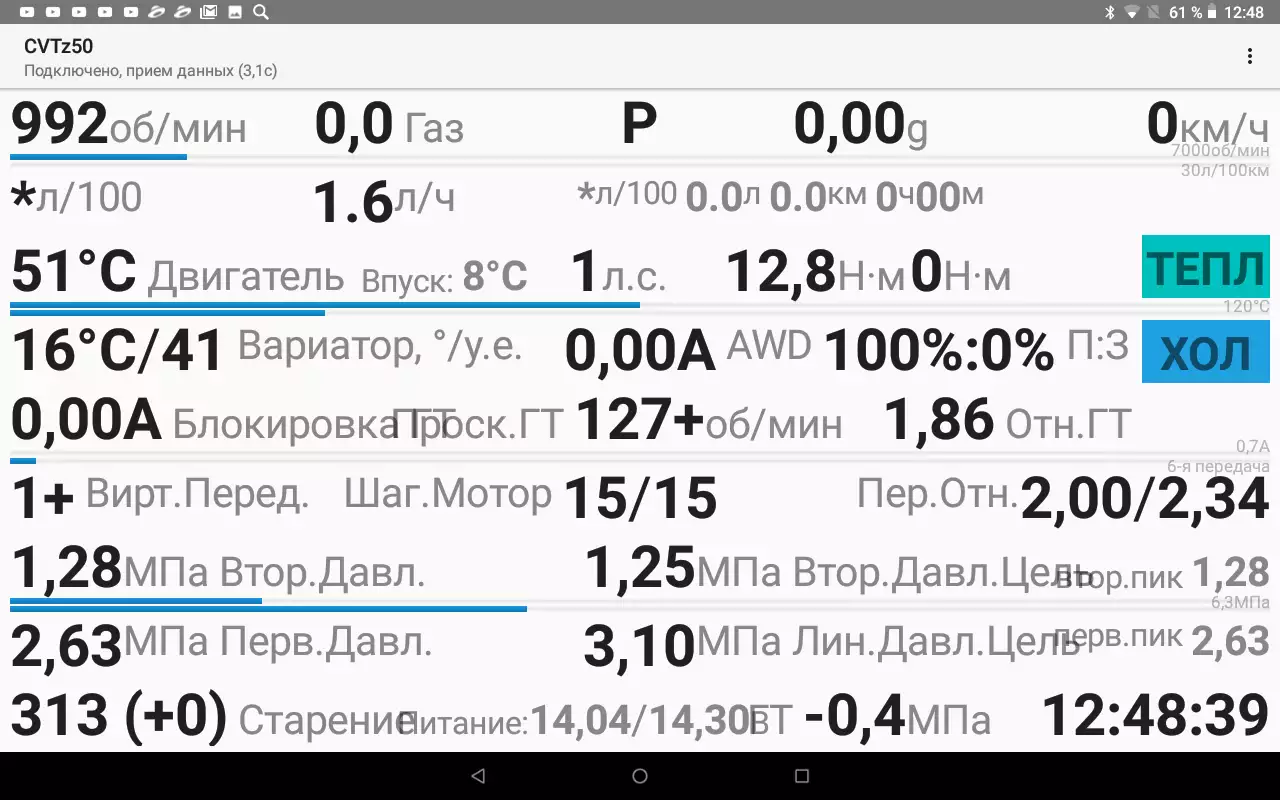This screenshot has height=800, width=1280.
Task: Tap the blue ХОЛ indicator
Action: (x=1205, y=352)
